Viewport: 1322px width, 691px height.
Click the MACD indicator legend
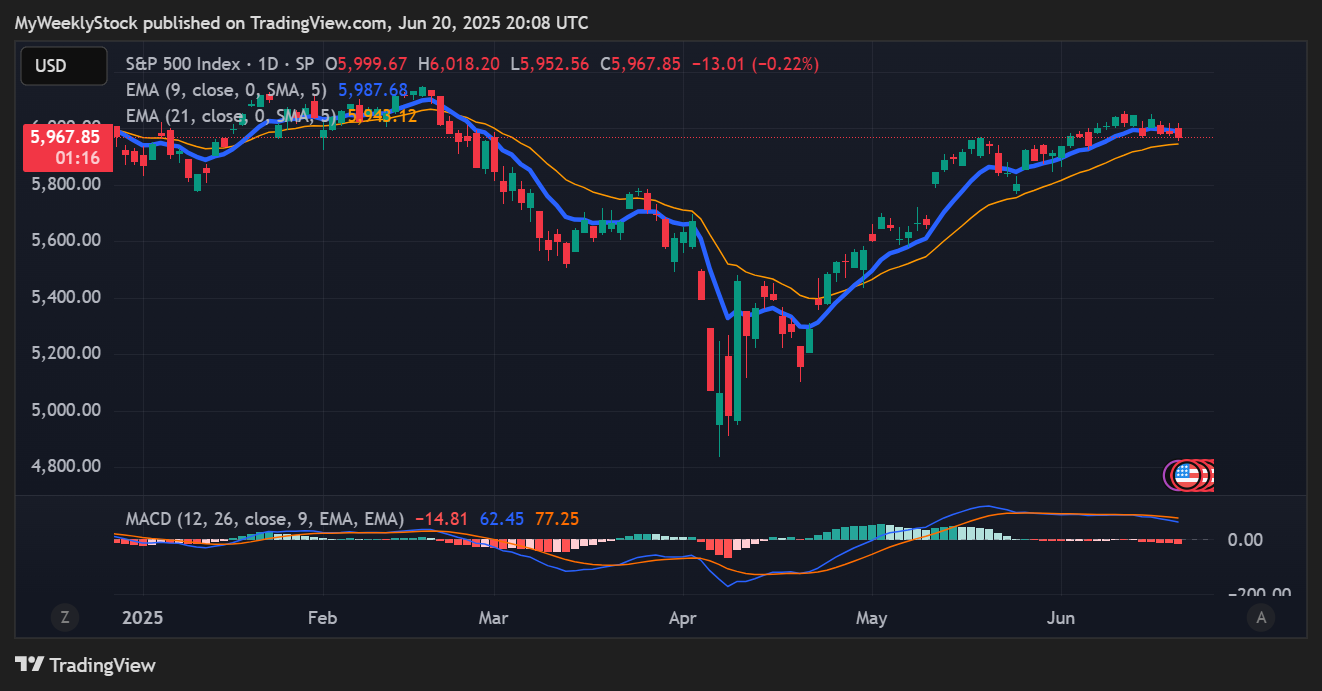pyautogui.click(x=265, y=519)
